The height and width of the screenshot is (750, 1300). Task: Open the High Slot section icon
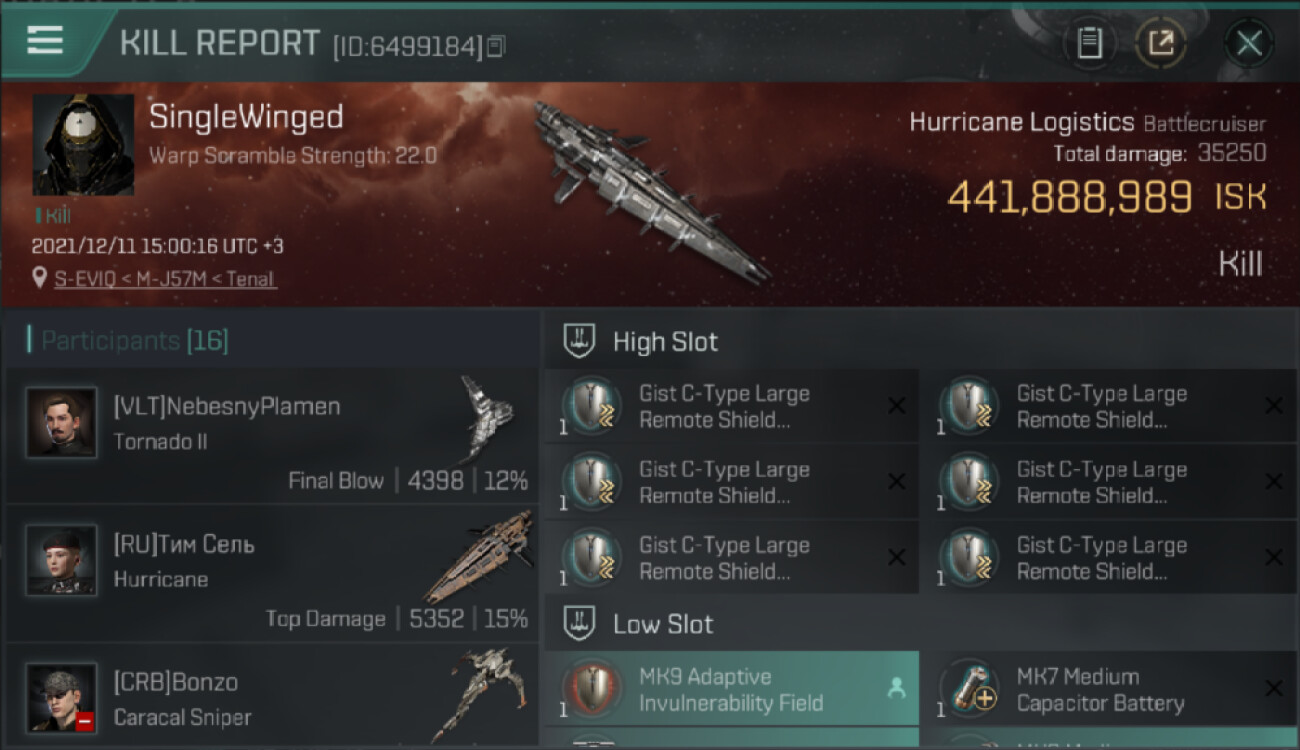[x=580, y=341]
